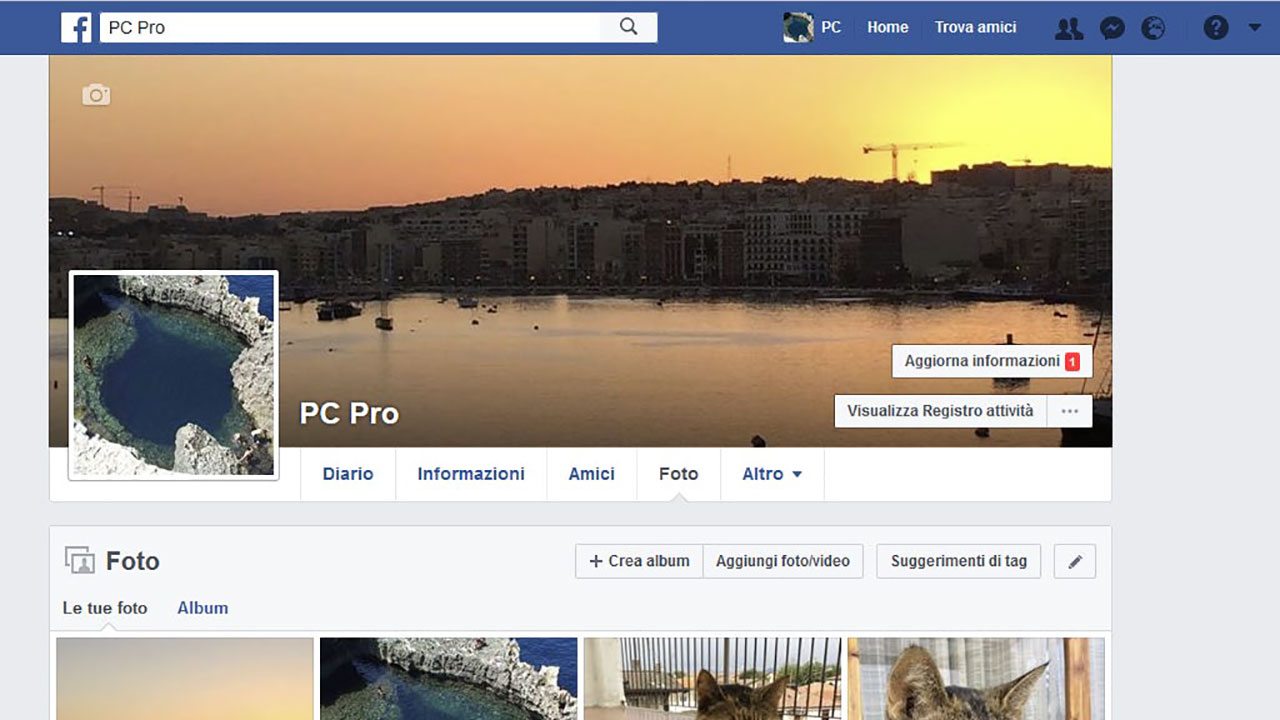The height and width of the screenshot is (720, 1280).
Task: Click the Aggiorna informazioni button
Action: (991, 361)
